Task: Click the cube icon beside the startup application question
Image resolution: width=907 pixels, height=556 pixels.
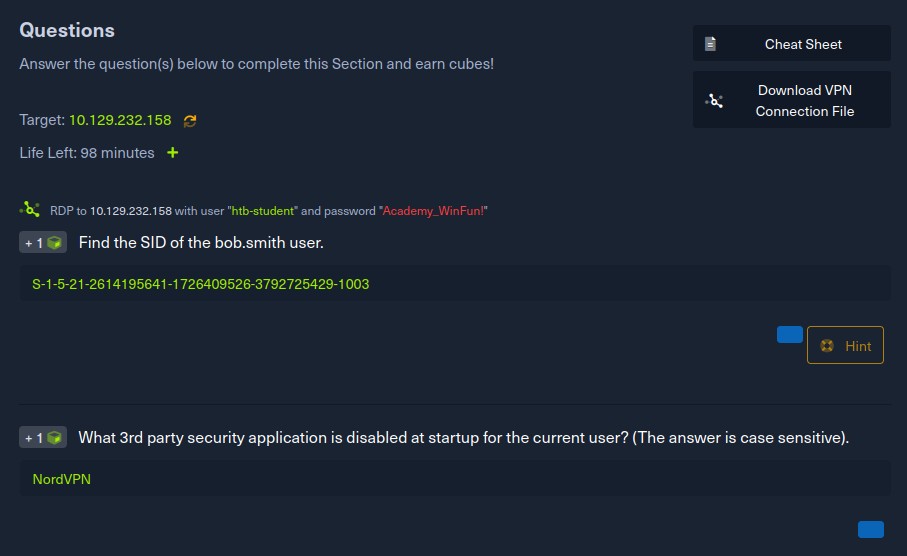Action: (x=54, y=437)
